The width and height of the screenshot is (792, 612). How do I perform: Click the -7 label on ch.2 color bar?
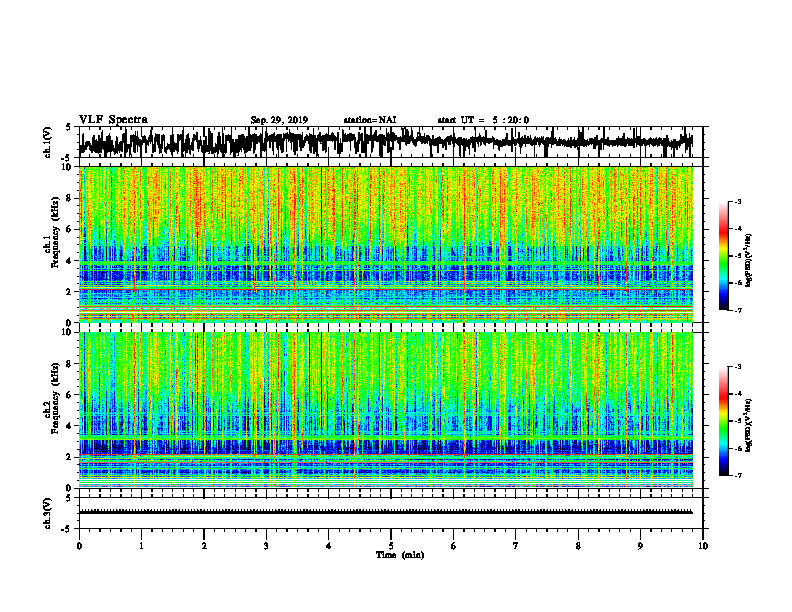(x=738, y=475)
